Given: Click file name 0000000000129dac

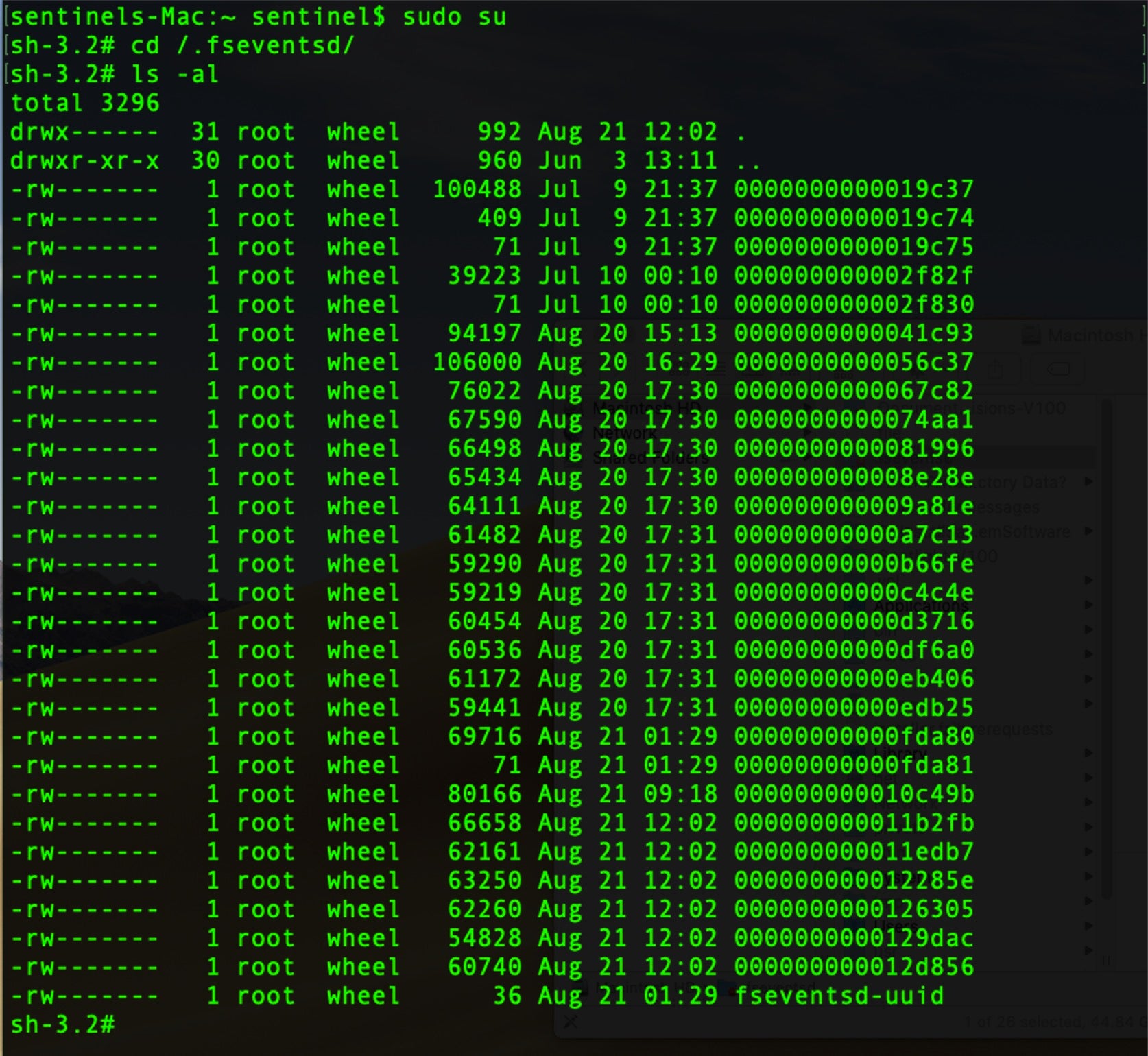Looking at the screenshot, I should click(854, 938).
